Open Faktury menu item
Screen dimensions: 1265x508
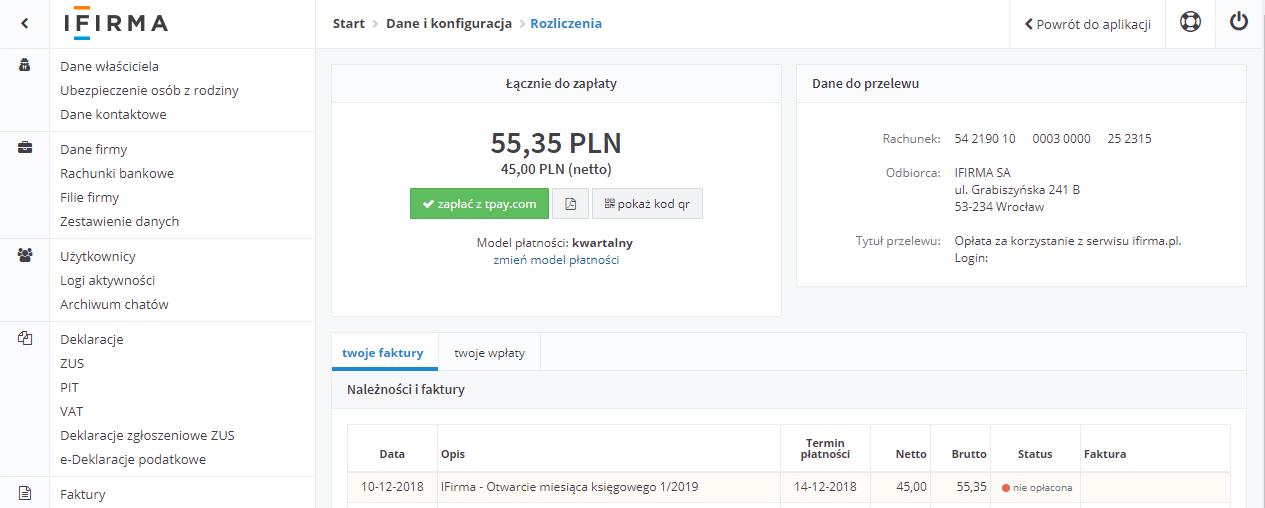coord(82,494)
